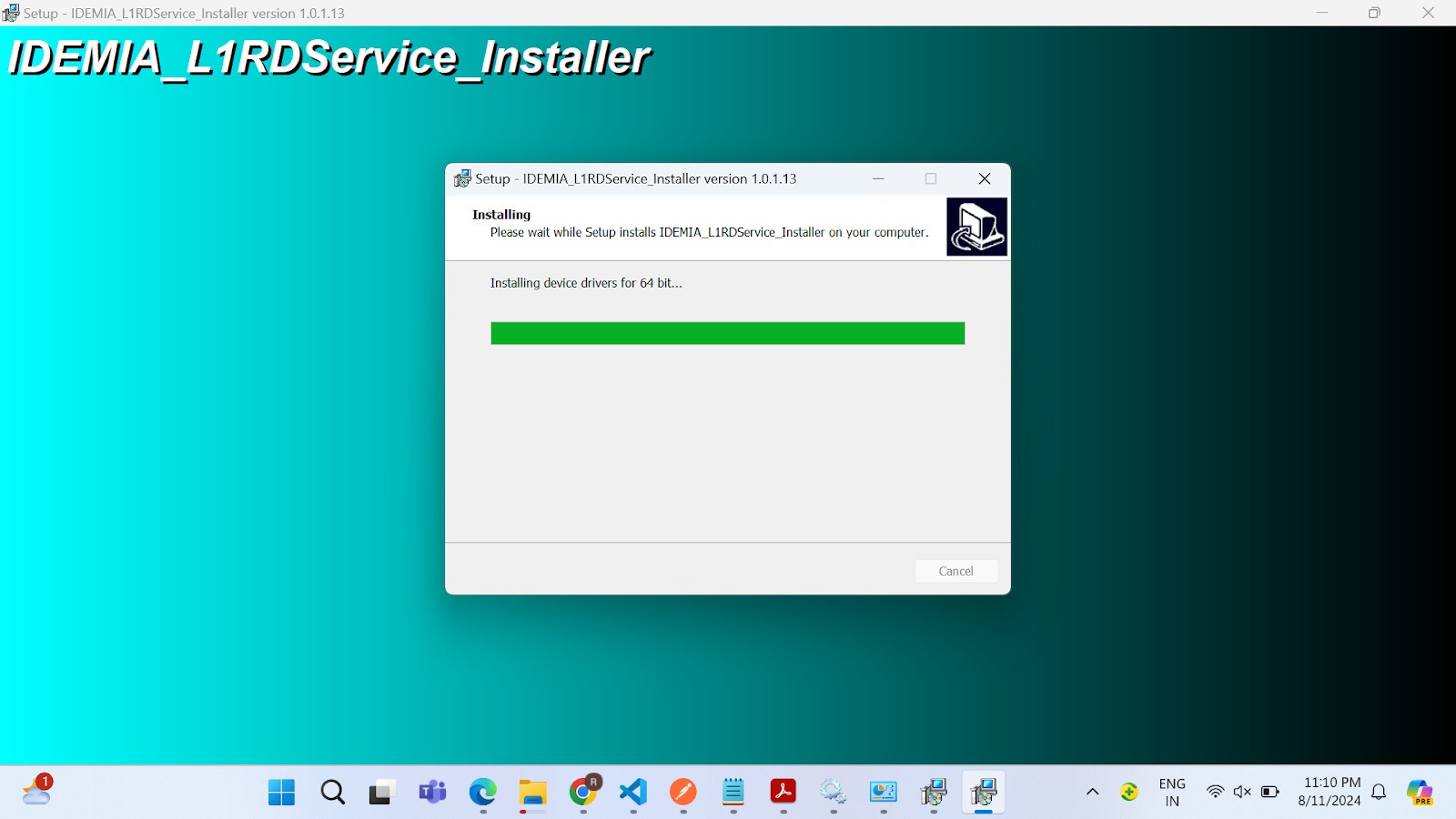Minimize the Setup dialog window
Viewport: 1456px width, 819px height.
878,178
